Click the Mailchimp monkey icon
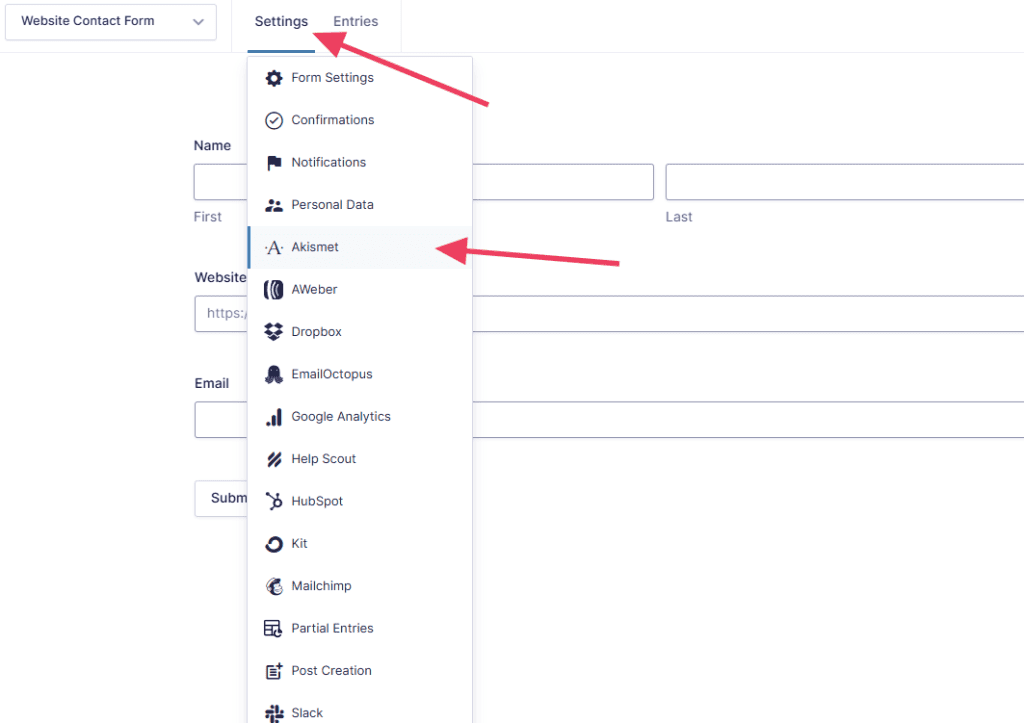Screen dimensions: 1024x723 [x=274, y=586]
